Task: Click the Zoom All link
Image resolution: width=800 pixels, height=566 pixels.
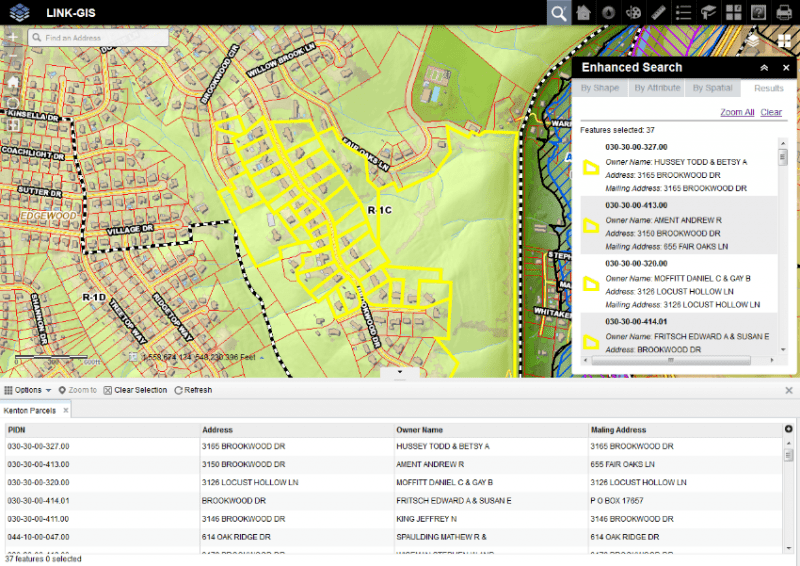Action: 737,112
